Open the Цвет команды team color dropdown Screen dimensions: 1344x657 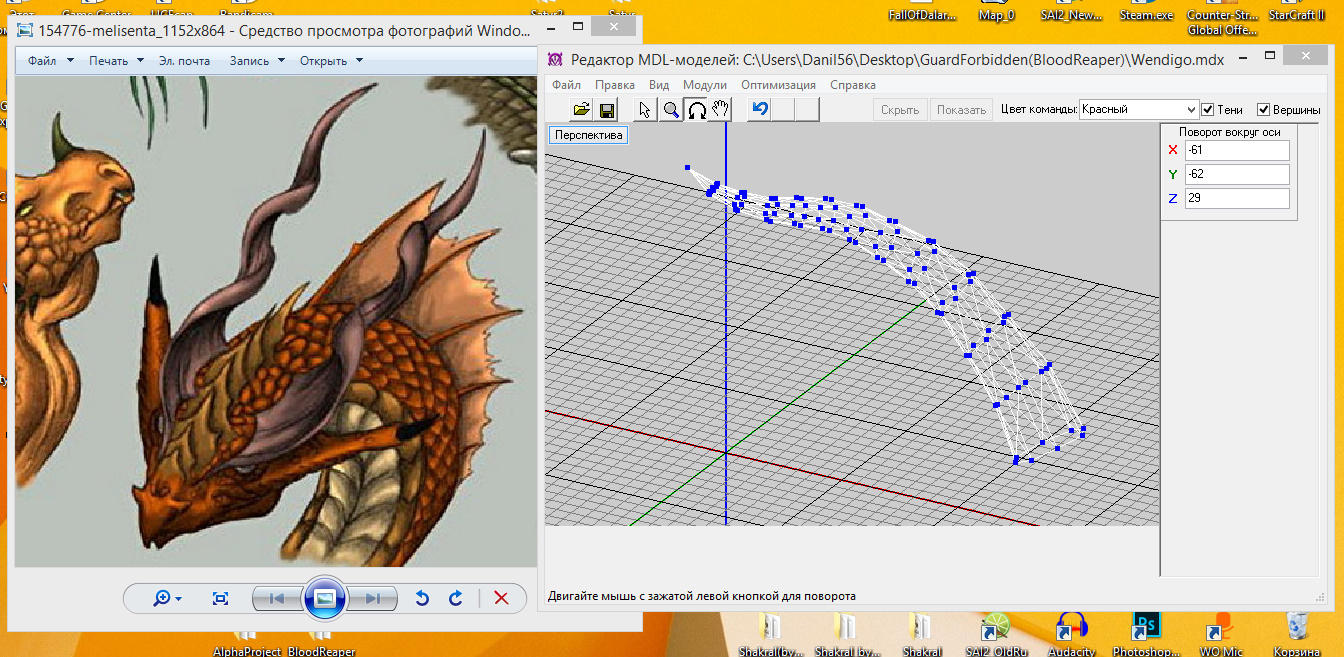(x=1138, y=109)
